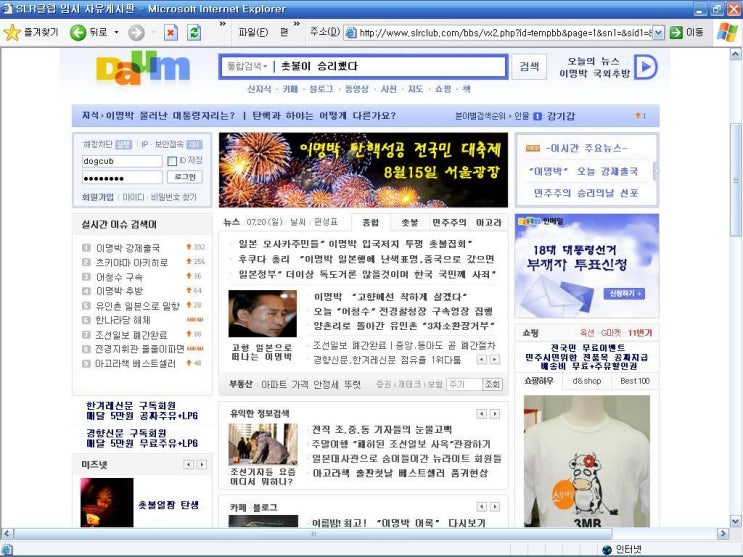
Task: Open the 이명박 강제출국 trending keyword
Action: point(128,248)
